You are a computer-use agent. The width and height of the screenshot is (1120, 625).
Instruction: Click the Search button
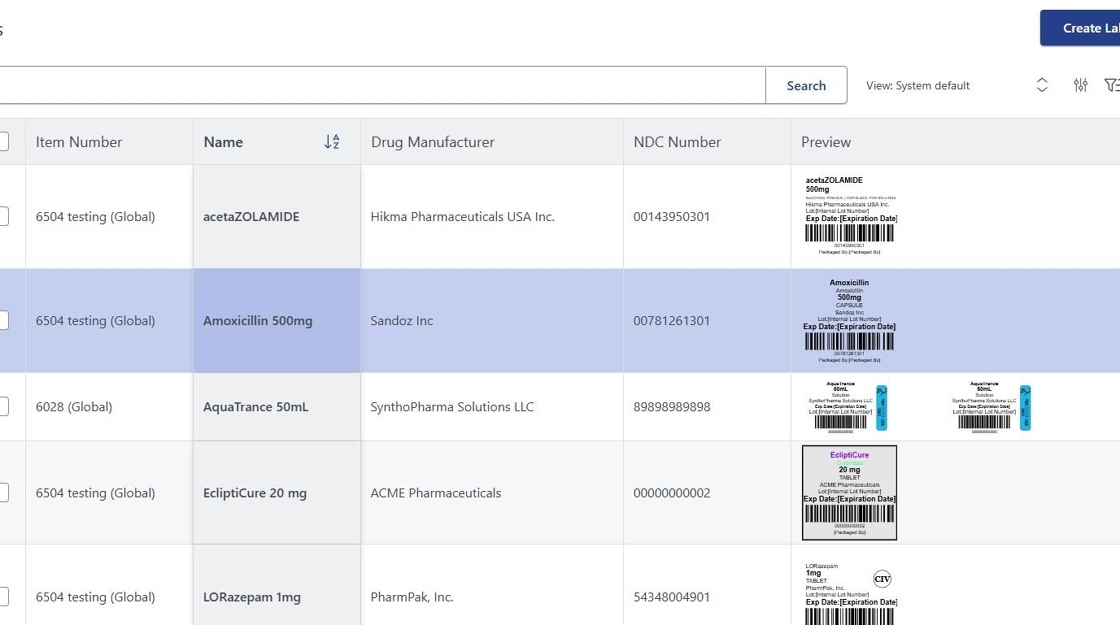coord(806,85)
